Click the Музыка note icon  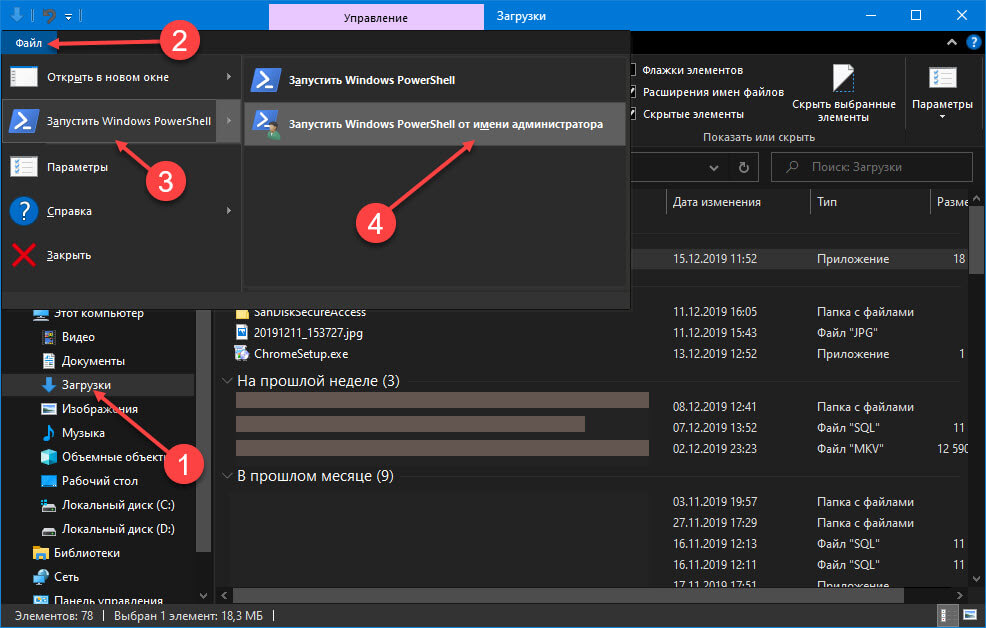(48, 433)
